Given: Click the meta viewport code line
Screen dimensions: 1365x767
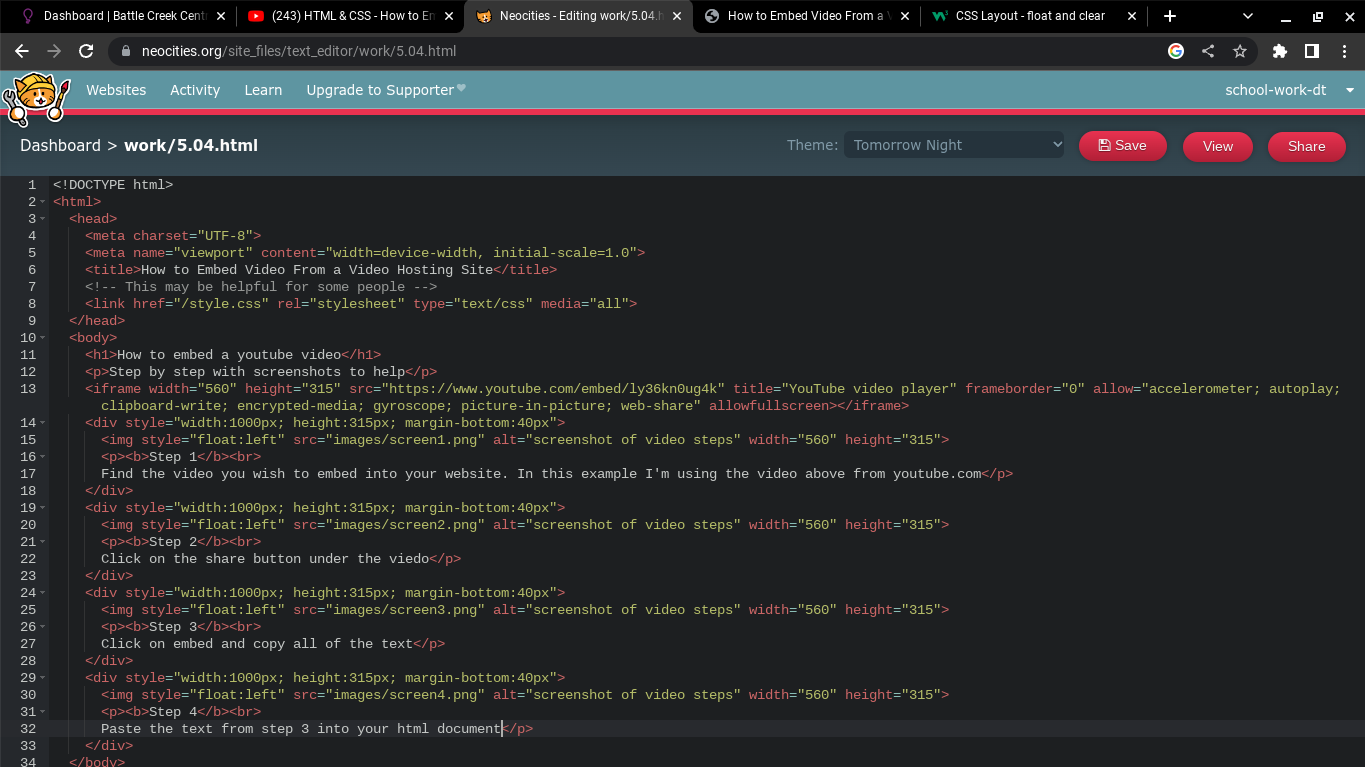Looking at the screenshot, I should [x=365, y=253].
